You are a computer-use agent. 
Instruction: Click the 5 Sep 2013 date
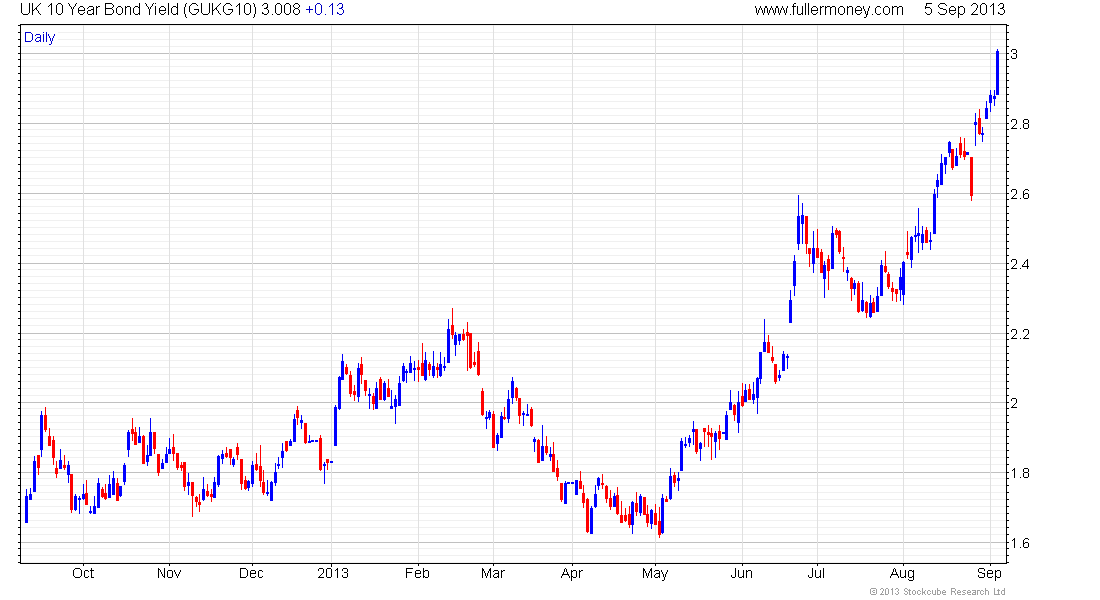point(964,10)
